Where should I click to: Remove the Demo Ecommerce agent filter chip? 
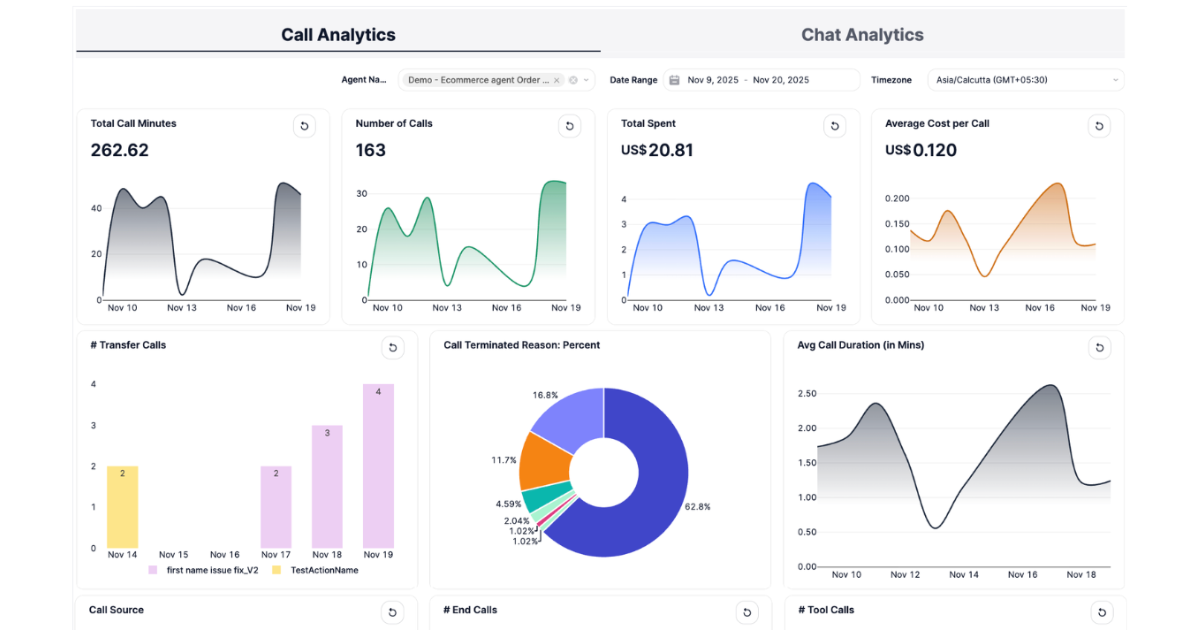[556, 80]
